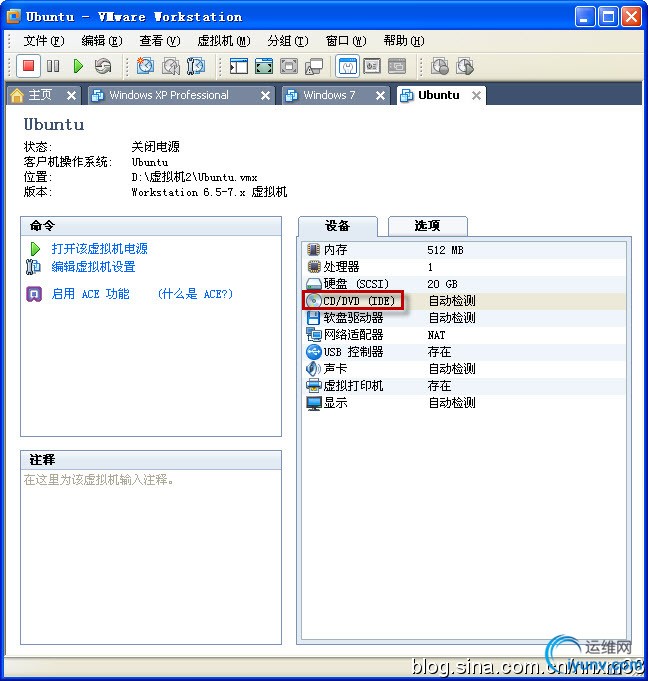Switch to the 选项 options tab
648x681 pixels.
[x=427, y=226]
